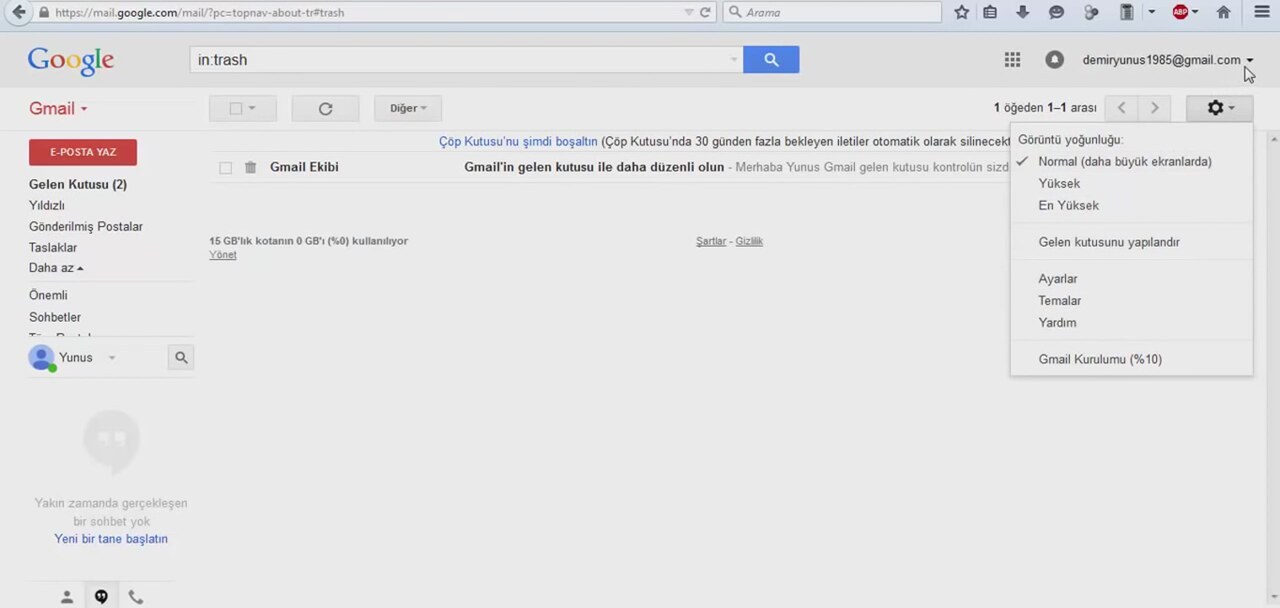Open the Sohbetler label
Image resolution: width=1280 pixels, height=608 pixels.
tap(55, 318)
